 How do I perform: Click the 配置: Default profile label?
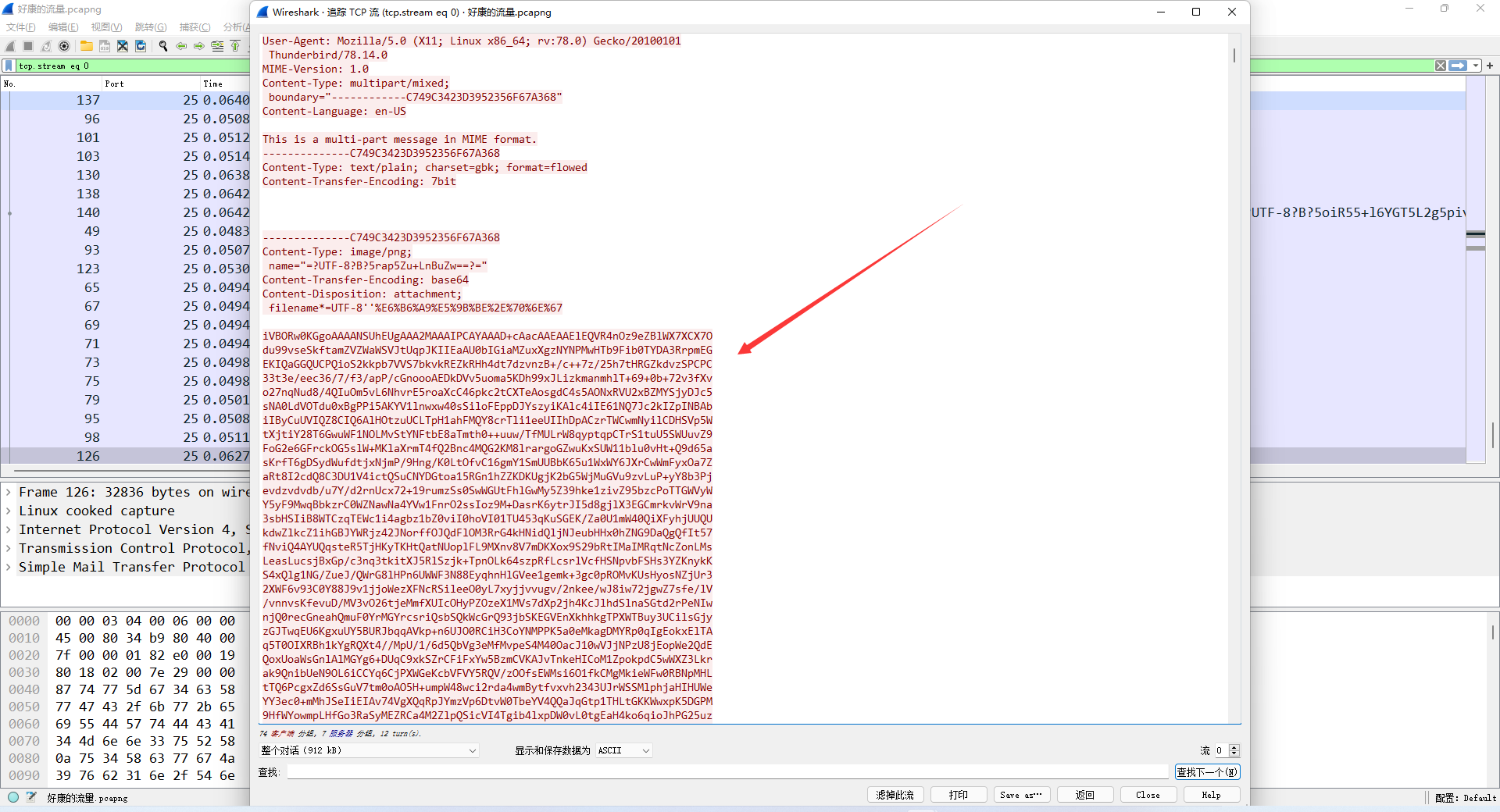[1466, 798]
